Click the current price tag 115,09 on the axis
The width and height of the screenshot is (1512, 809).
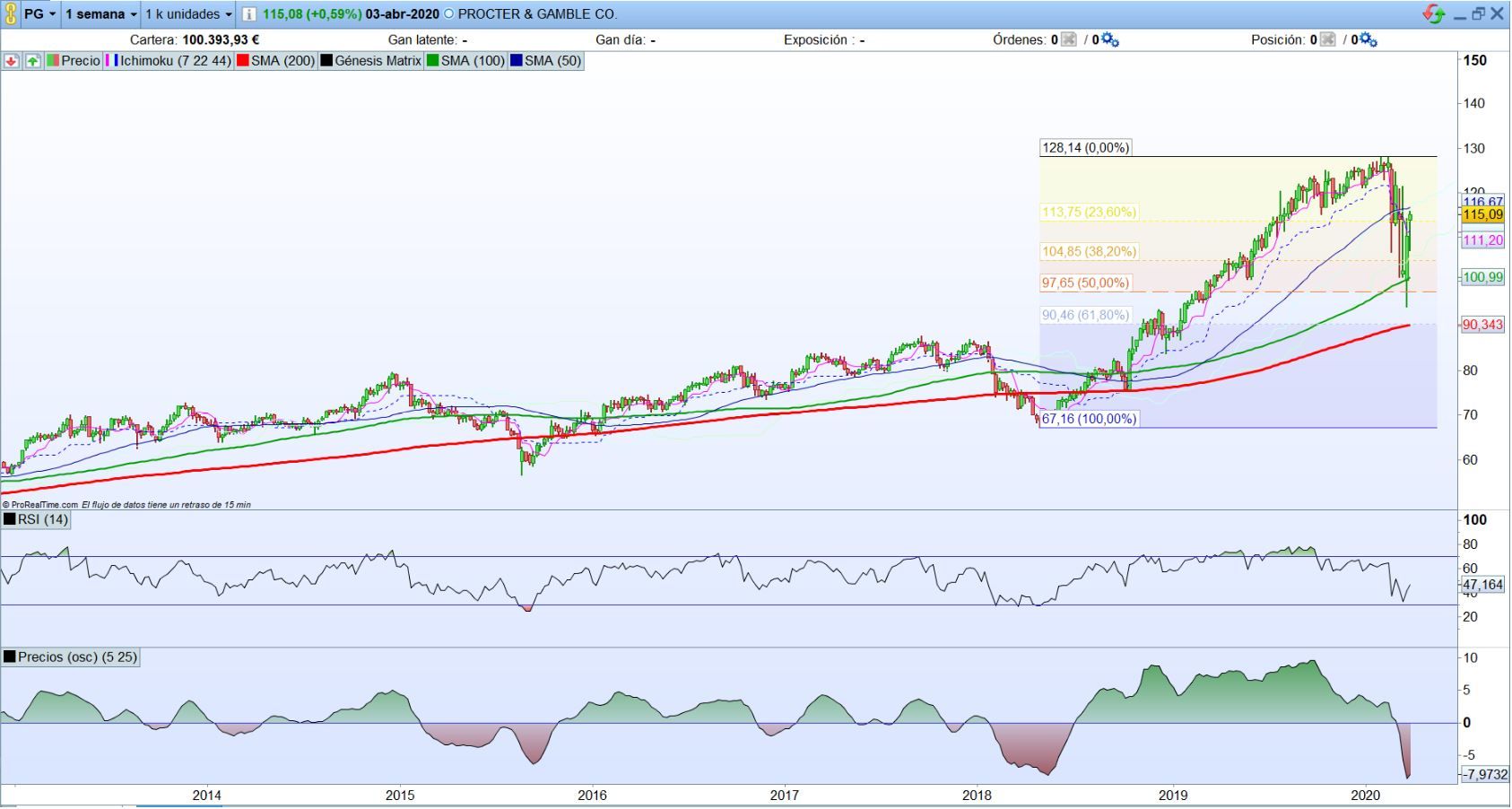1482,214
